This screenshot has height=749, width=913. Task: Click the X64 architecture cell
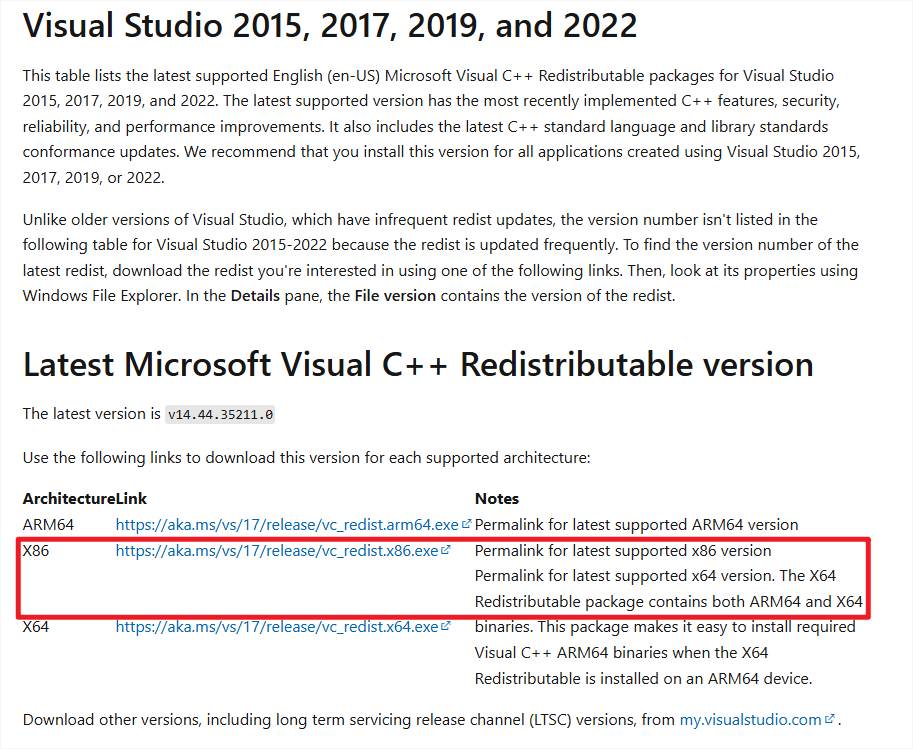click(x=36, y=627)
